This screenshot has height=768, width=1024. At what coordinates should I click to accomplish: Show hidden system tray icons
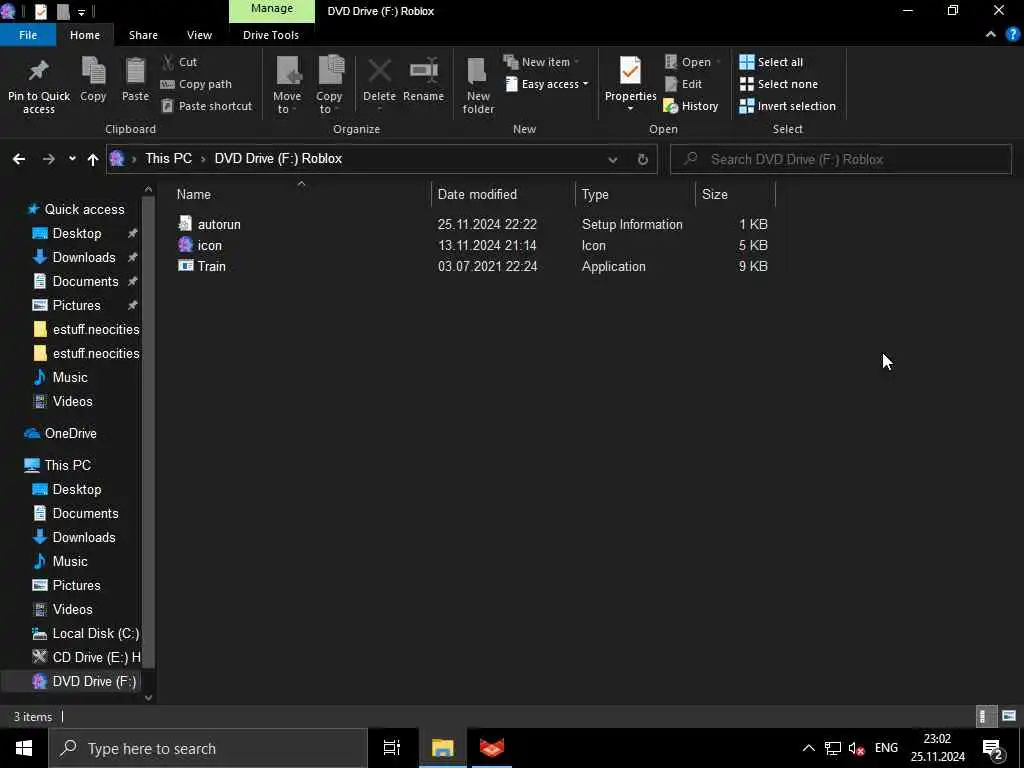pyautogui.click(x=808, y=748)
